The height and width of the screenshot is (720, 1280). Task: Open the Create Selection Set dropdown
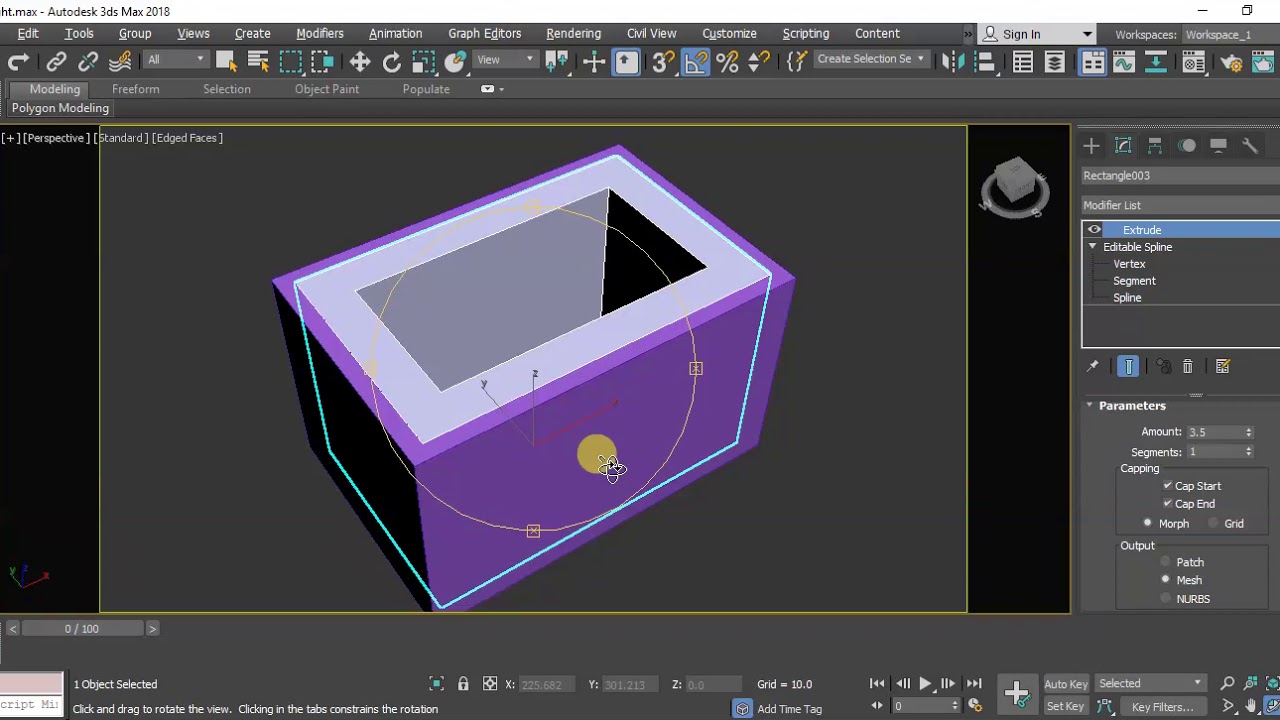(870, 59)
